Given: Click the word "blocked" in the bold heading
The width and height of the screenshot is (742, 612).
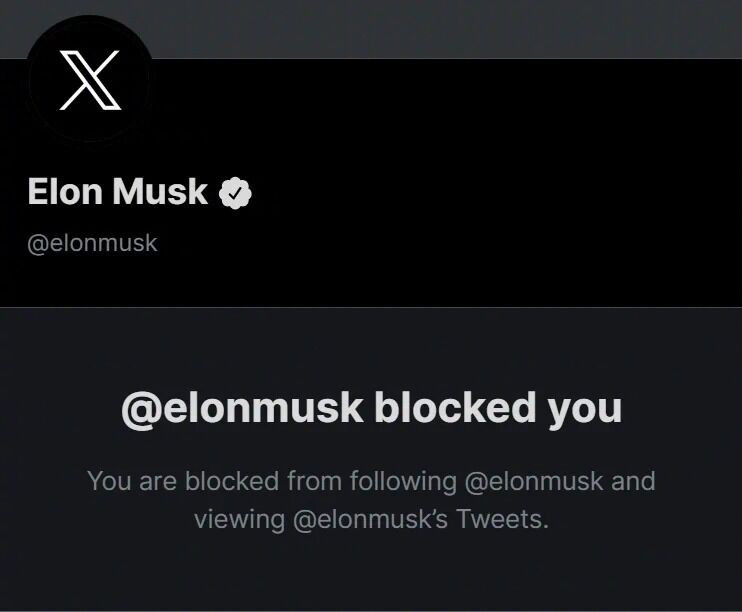Looking at the screenshot, I should pos(455,408).
